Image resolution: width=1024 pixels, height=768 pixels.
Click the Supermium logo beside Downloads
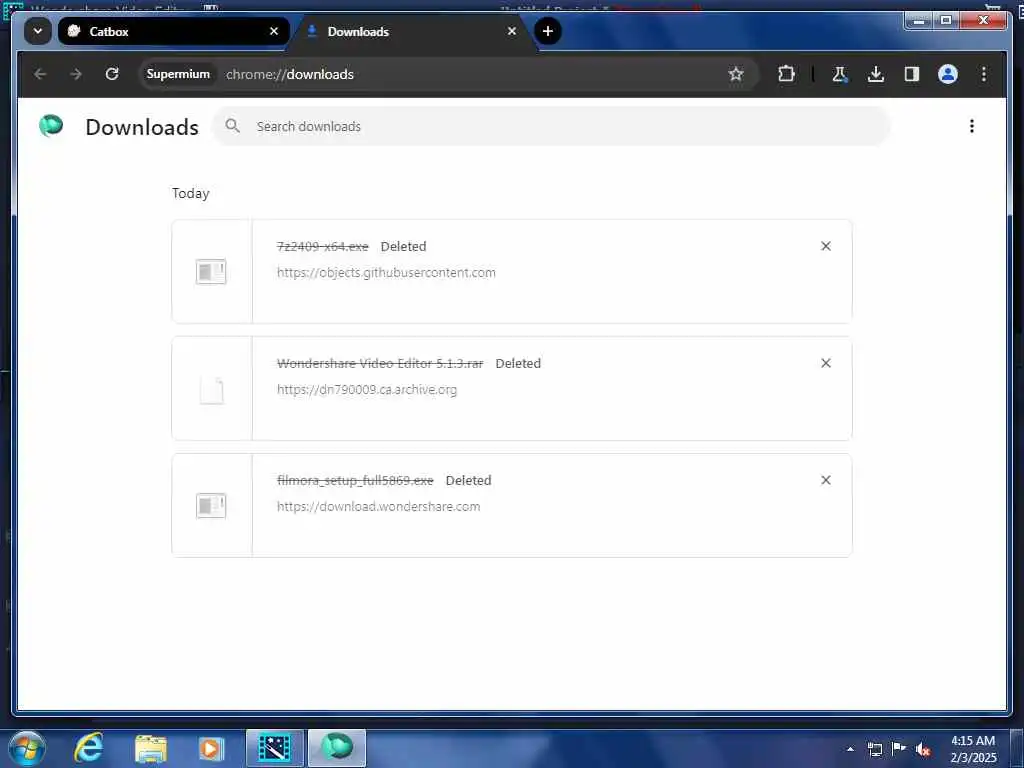click(51, 125)
